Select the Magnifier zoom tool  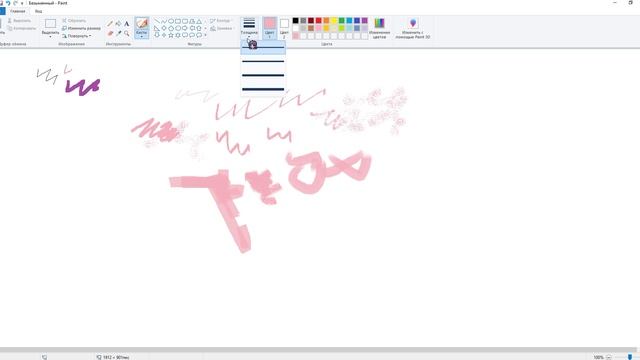[x=127, y=33]
